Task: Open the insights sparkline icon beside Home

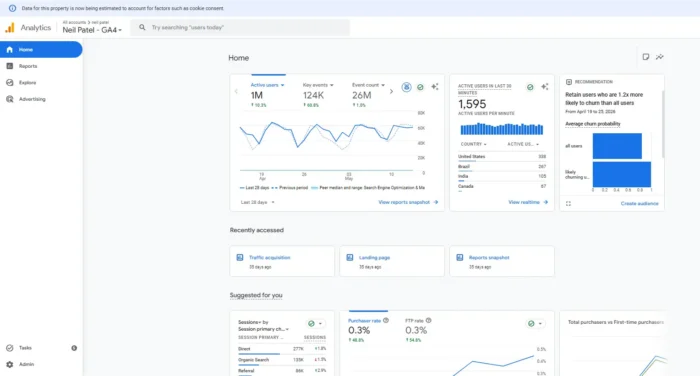Action: tap(659, 57)
